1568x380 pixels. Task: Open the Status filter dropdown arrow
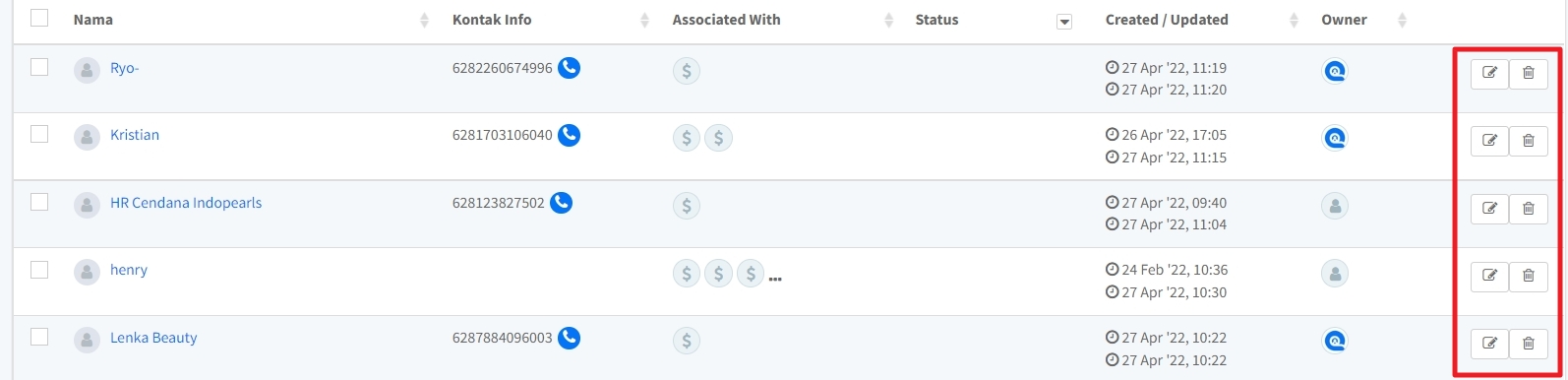(x=1063, y=22)
